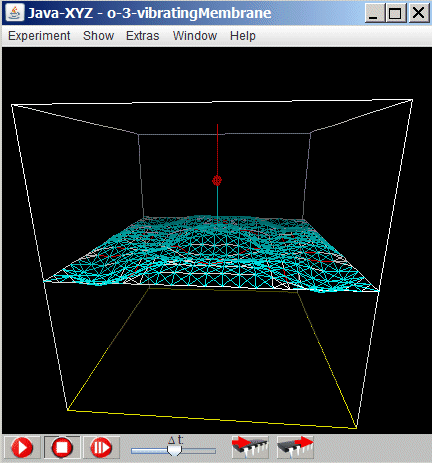Open the Window menu
Image resolution: width=432 pixels, height=463 pixels.
[195, 36]
